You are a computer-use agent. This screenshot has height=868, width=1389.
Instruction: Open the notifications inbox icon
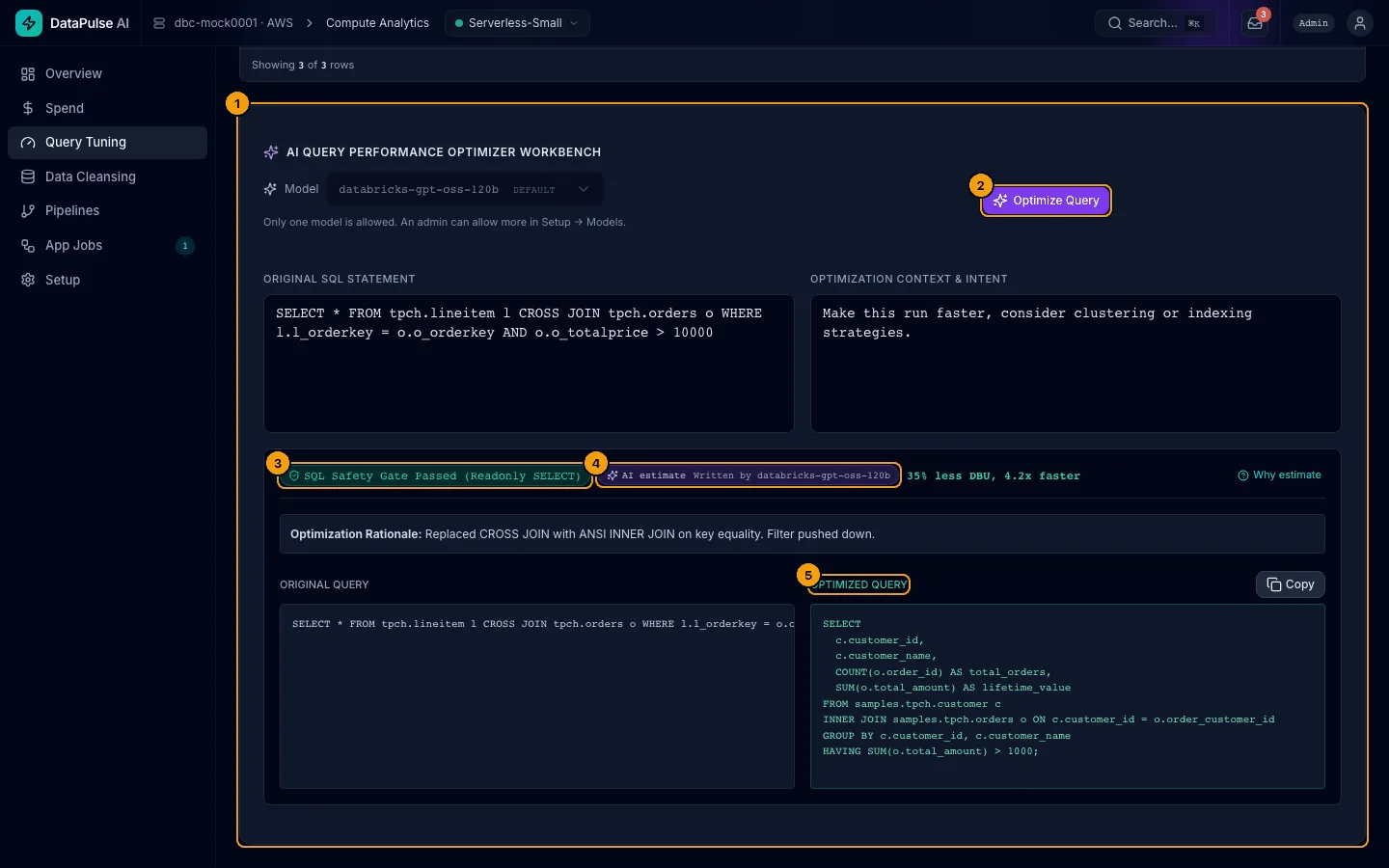pyautogui.click(x=1255, y=23)
